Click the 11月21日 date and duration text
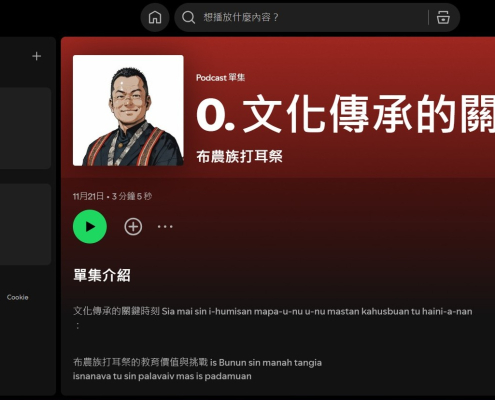 coord(112,196)
